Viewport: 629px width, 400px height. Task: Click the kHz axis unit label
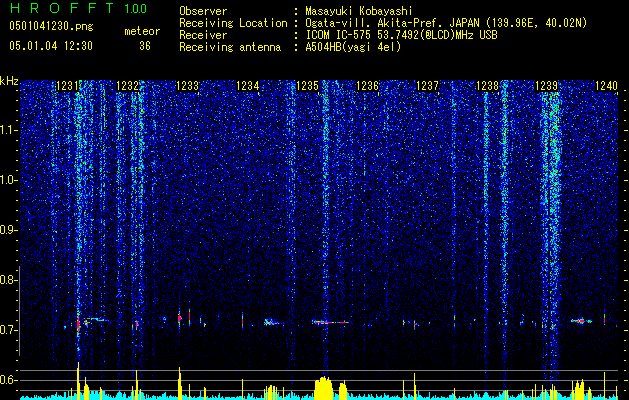(x=9, y=81)
